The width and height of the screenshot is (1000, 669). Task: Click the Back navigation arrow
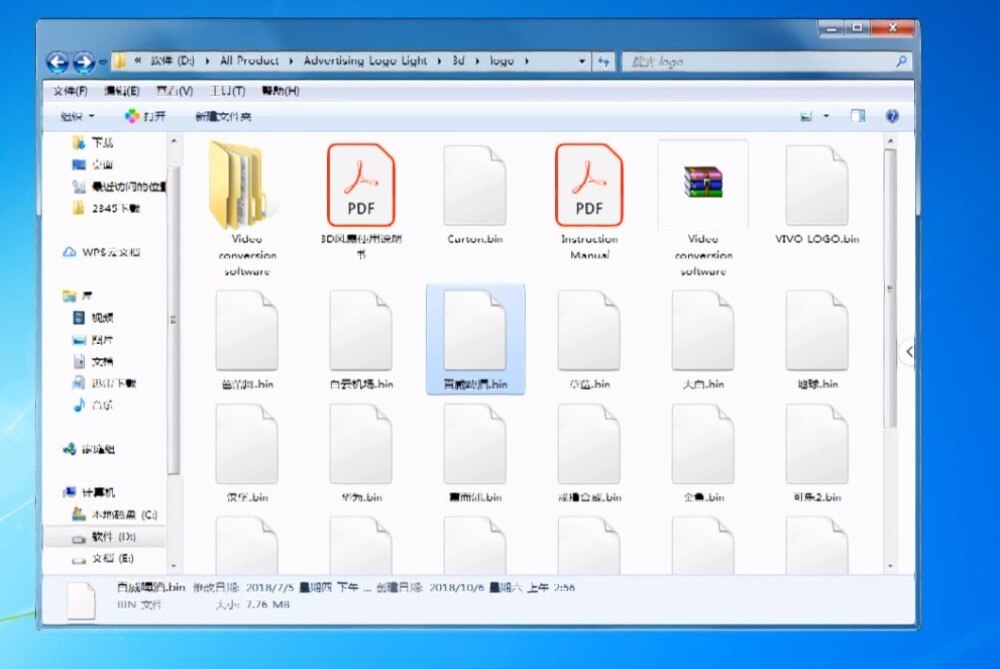click(x=58, y=62)
